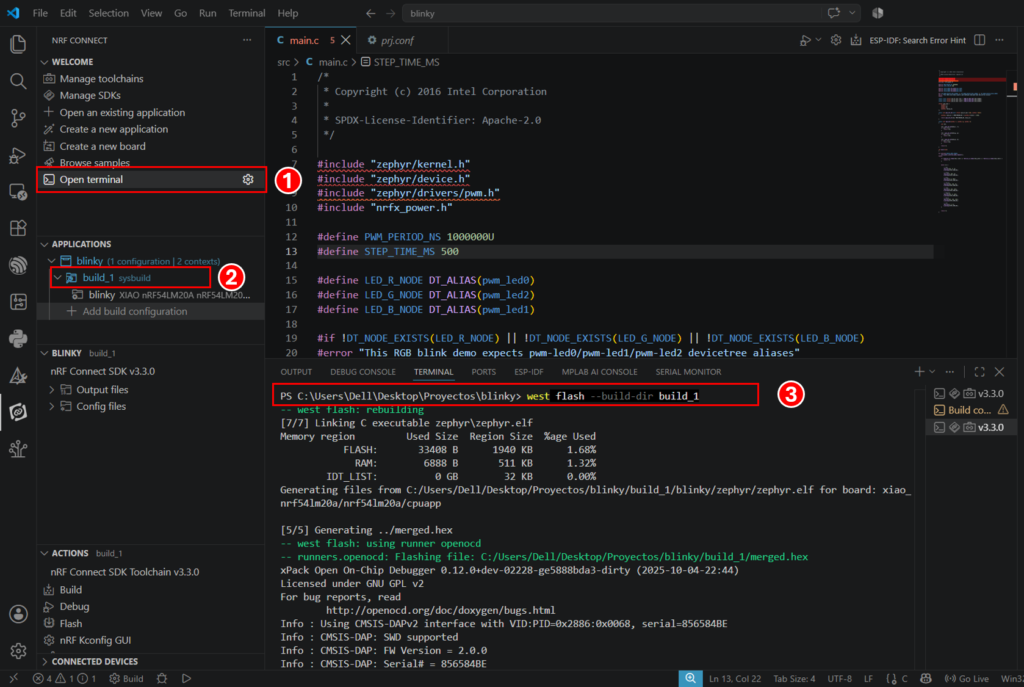Select the Build co... terminal entry
The image size is (1024, 687).
click(x=970, y=410)
